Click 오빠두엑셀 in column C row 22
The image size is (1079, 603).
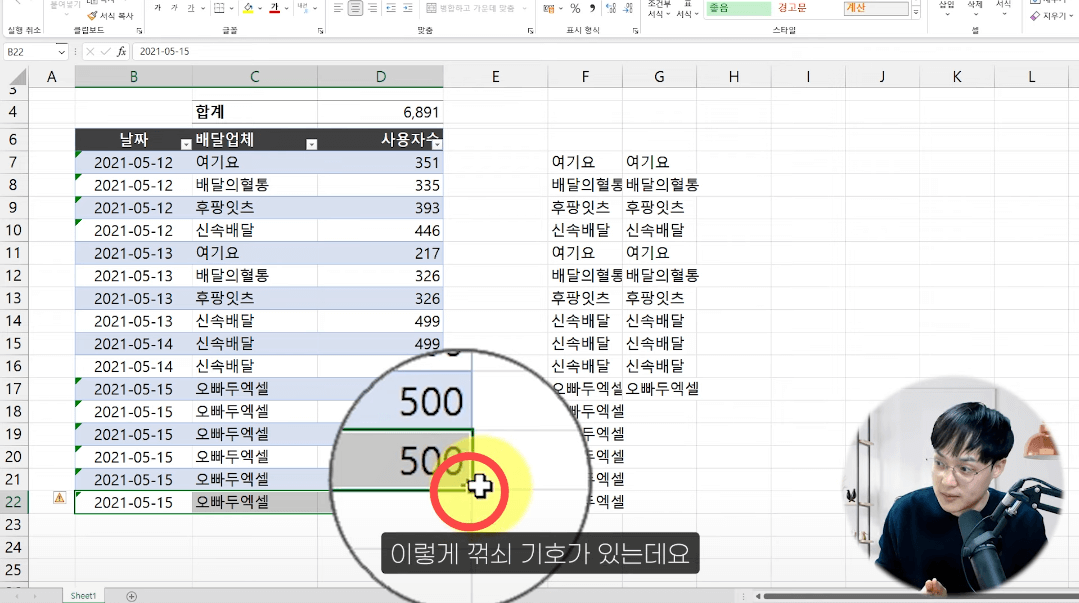255,502
